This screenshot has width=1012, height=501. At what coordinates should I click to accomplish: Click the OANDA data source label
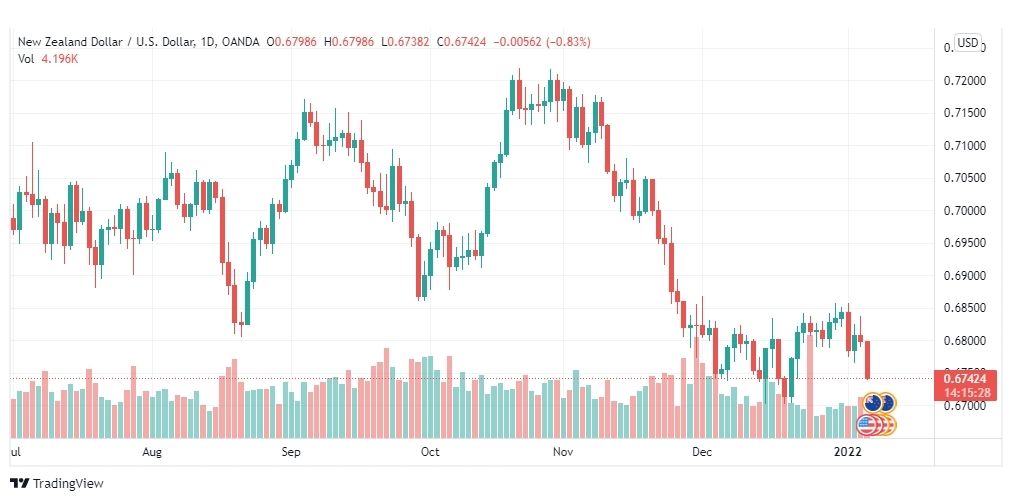[240, 42]
